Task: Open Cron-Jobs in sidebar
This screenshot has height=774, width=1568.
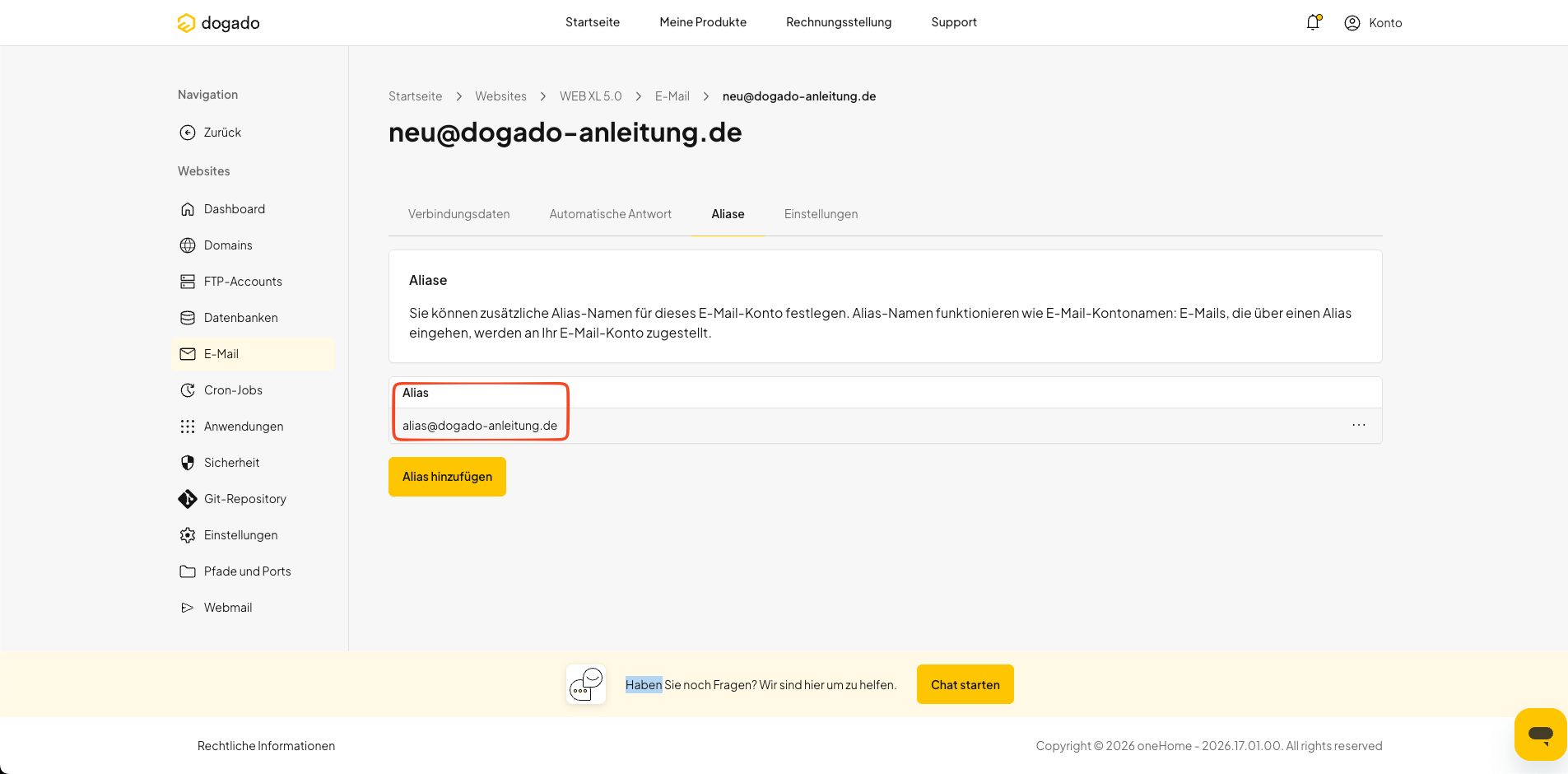Action: 233,390
